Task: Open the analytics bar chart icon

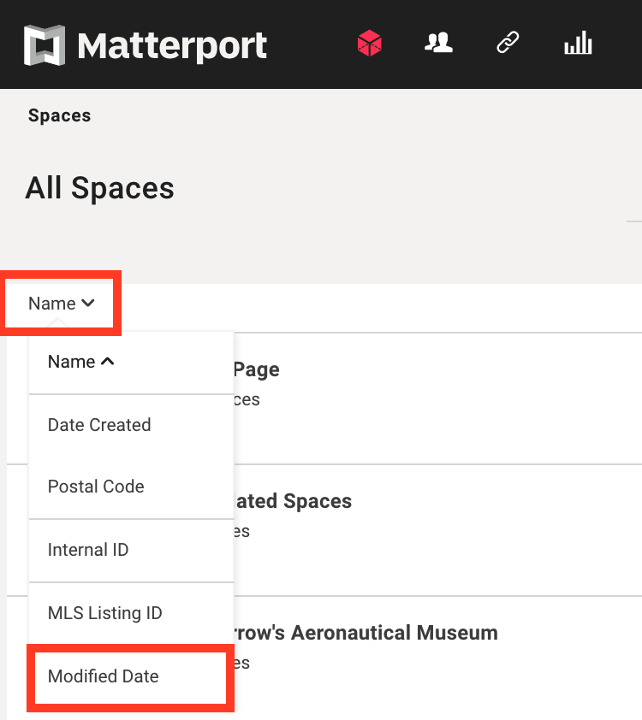Action: click(x=578, y=43)
